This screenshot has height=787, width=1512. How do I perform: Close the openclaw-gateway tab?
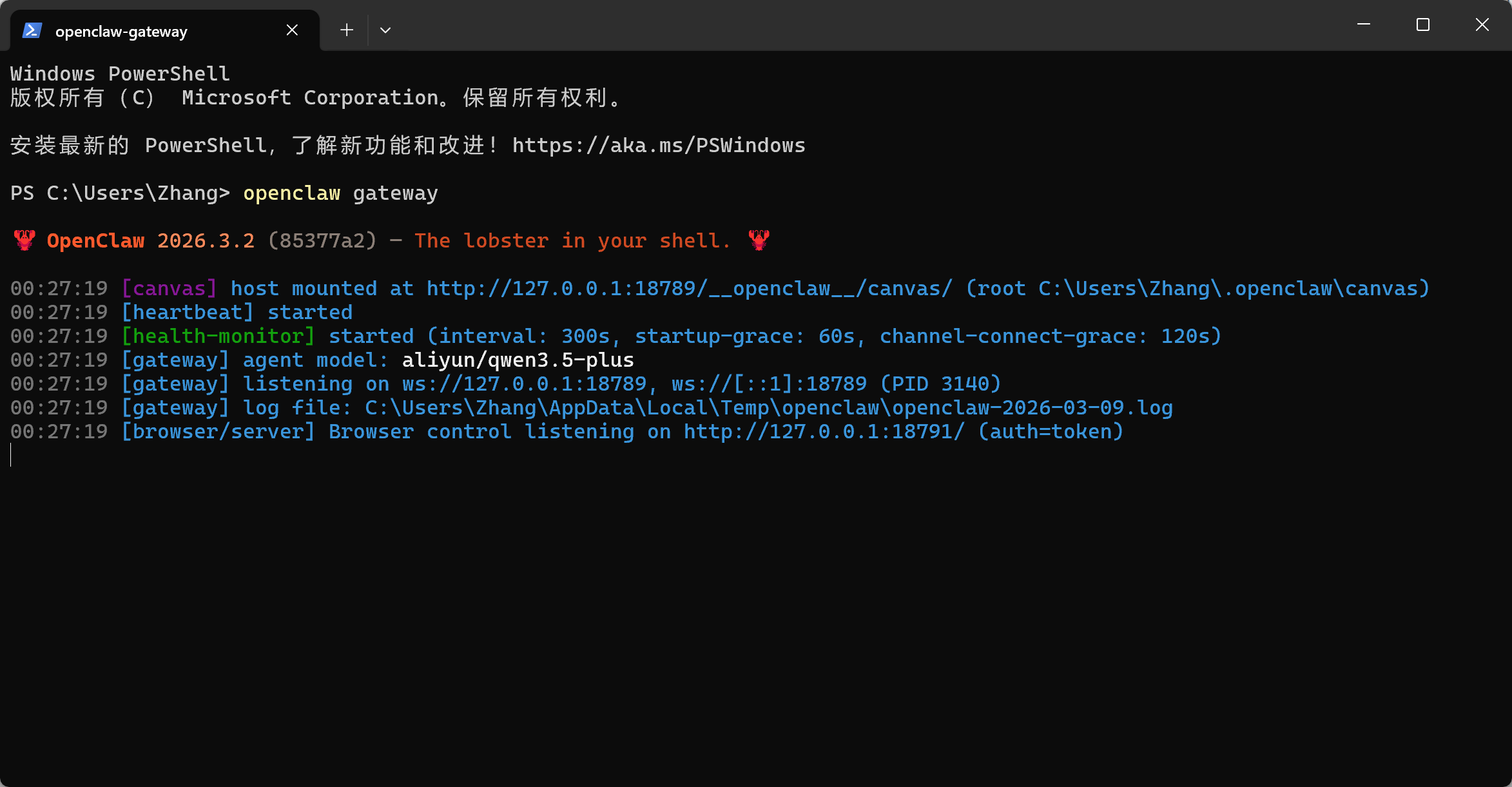coord(292,30)
